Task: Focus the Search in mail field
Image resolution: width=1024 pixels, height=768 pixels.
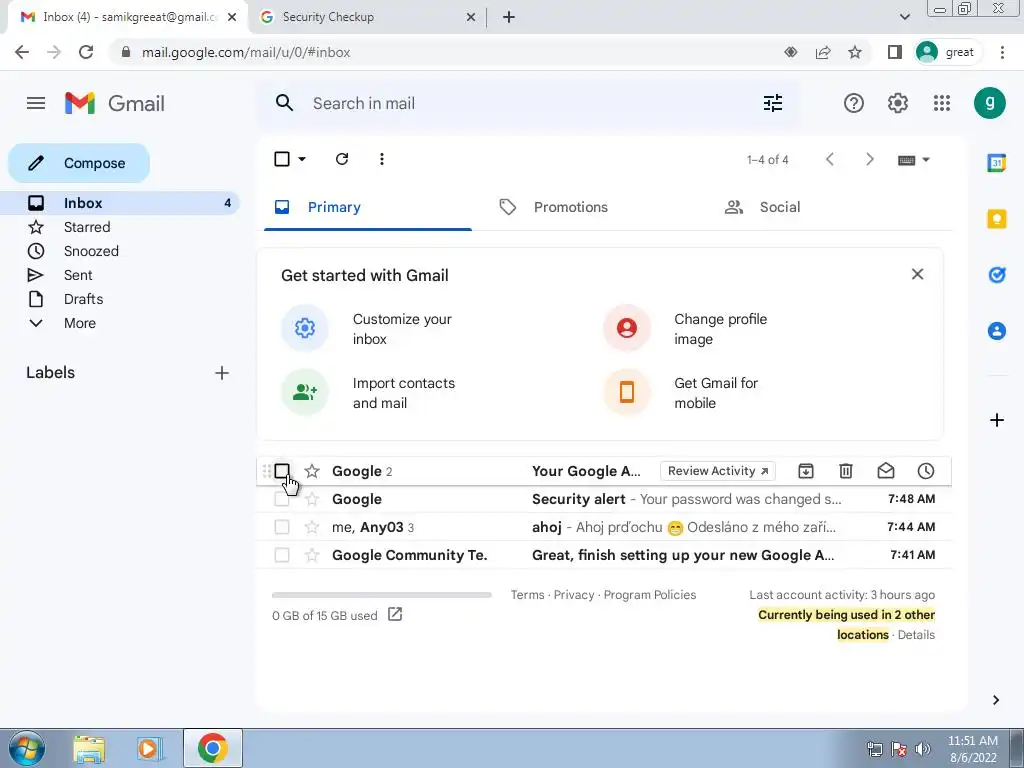Action: pyautogui.click(x=529, y=103)
